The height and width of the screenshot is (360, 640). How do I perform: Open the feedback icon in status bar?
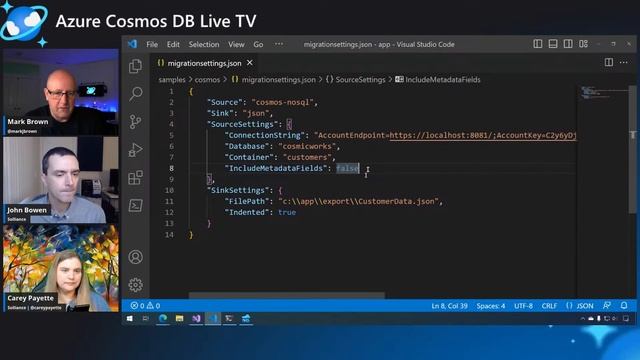pyautogui.click(x=607, y=305)
